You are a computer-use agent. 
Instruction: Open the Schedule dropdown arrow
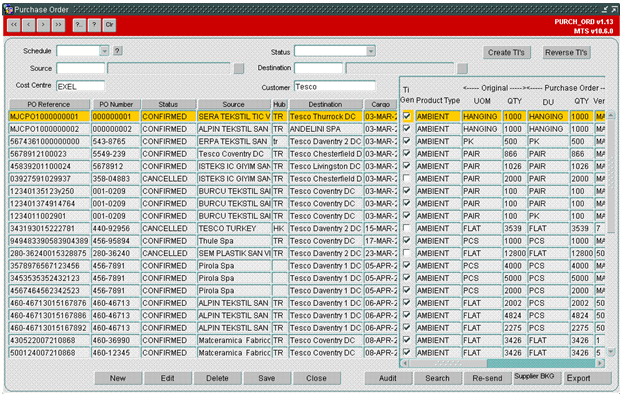click(x=104, y=51)
